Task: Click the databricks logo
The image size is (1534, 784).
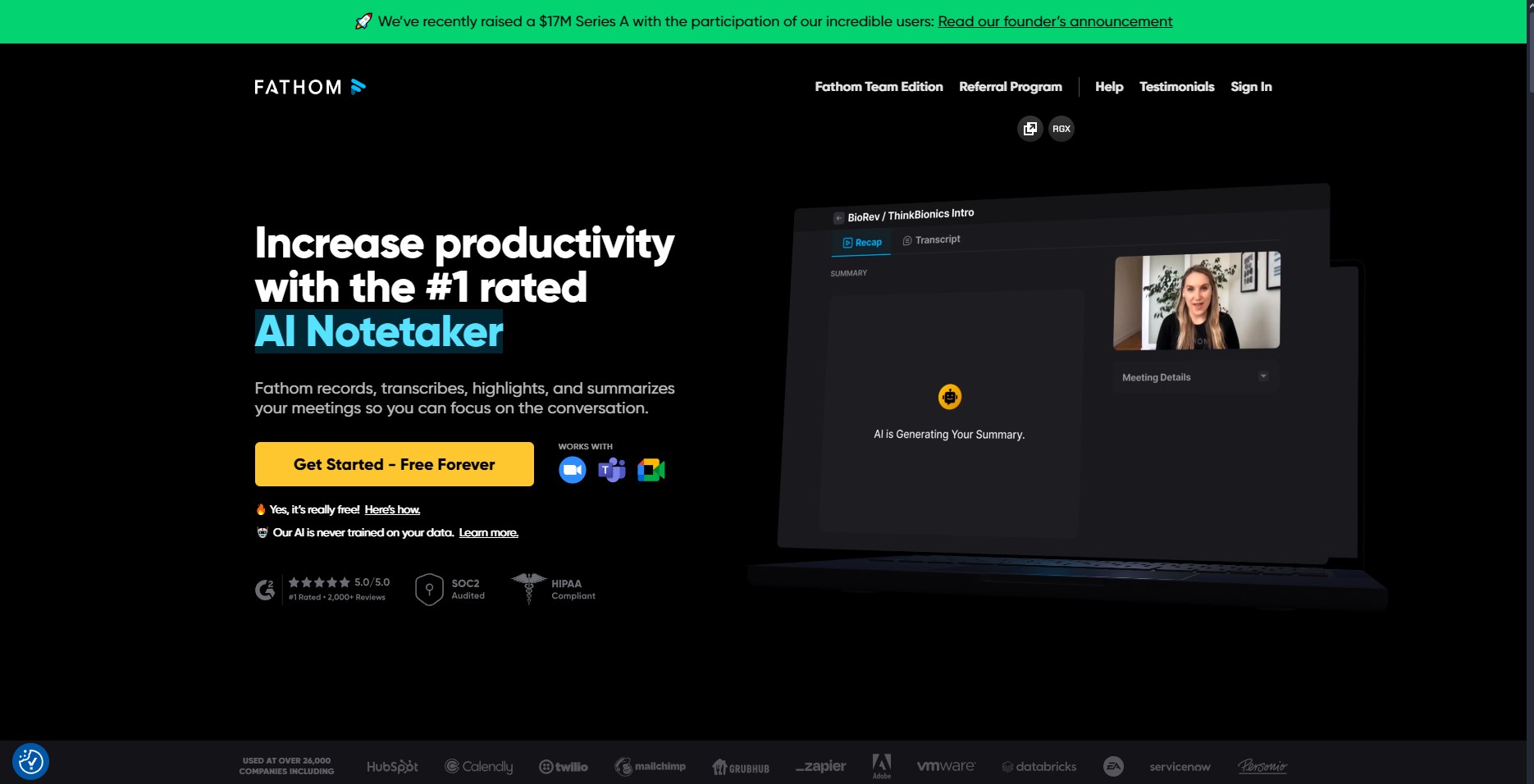Action: (x=1039, y=767)
